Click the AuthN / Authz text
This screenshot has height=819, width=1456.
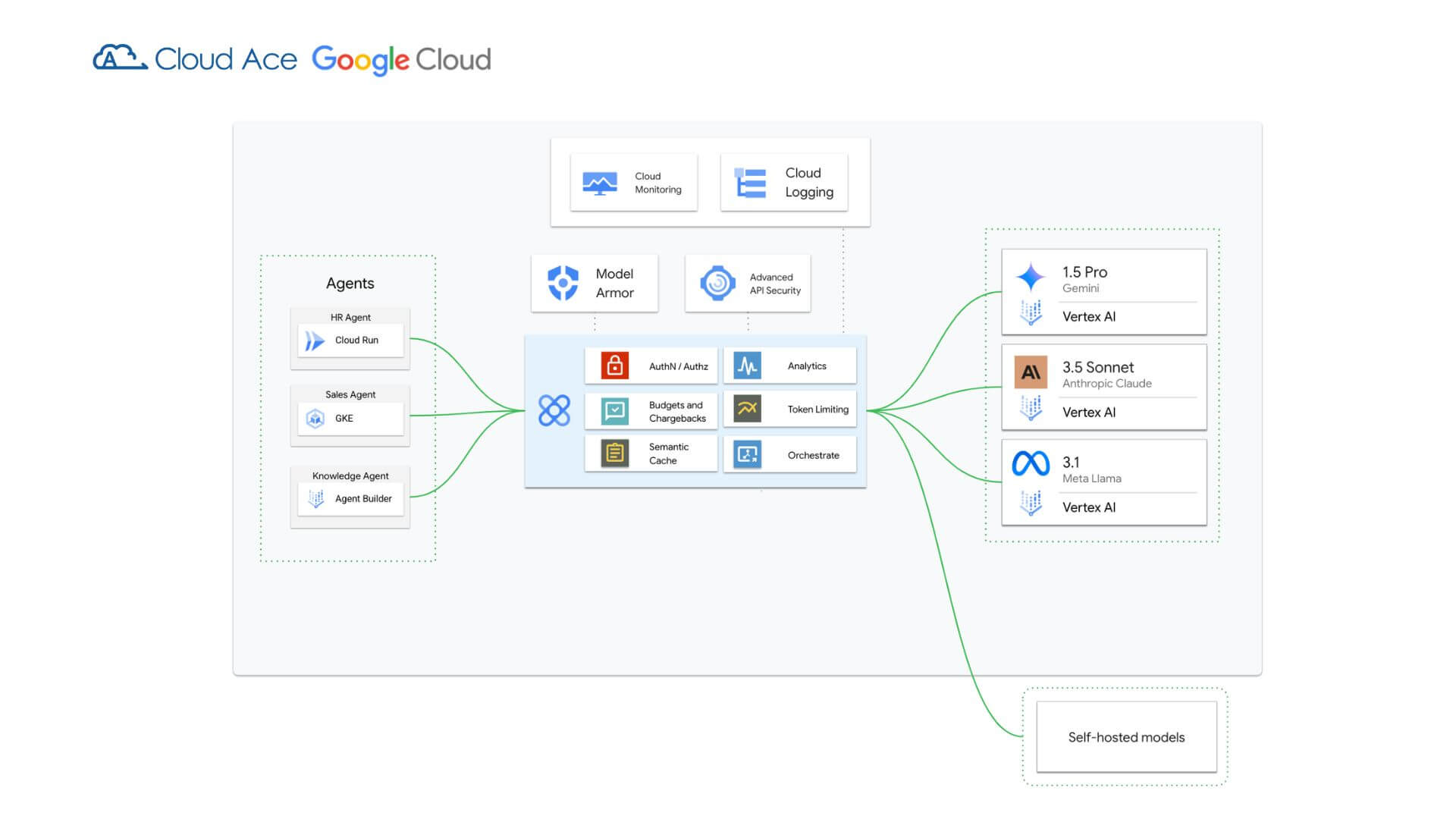679,366
